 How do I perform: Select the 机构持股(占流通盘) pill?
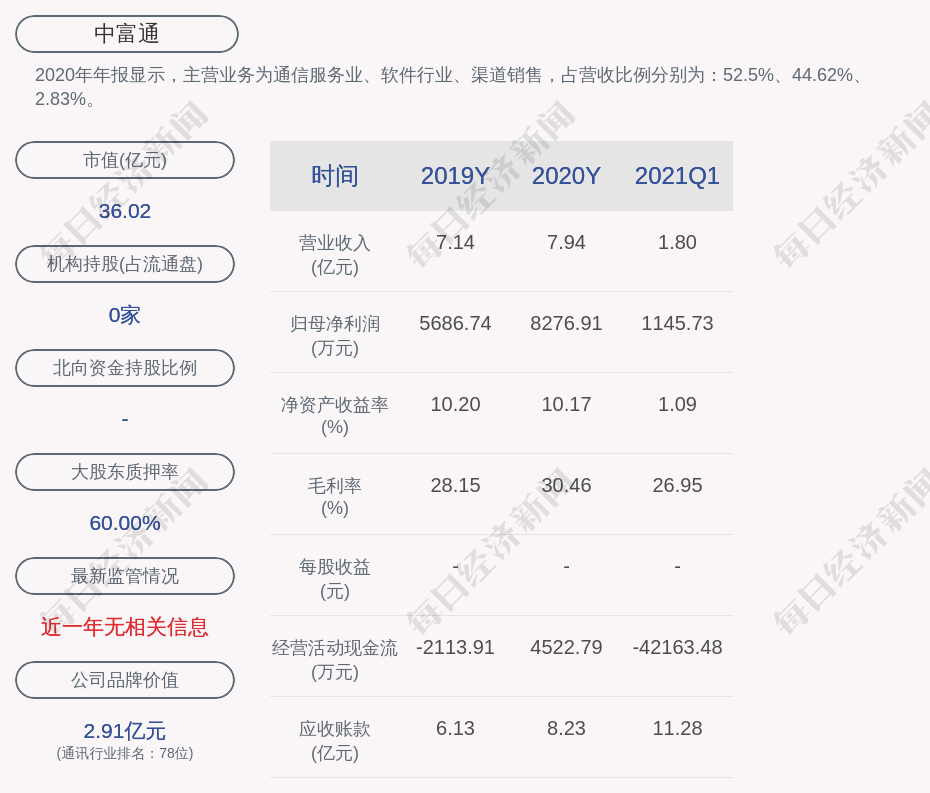tap(125, 264)
